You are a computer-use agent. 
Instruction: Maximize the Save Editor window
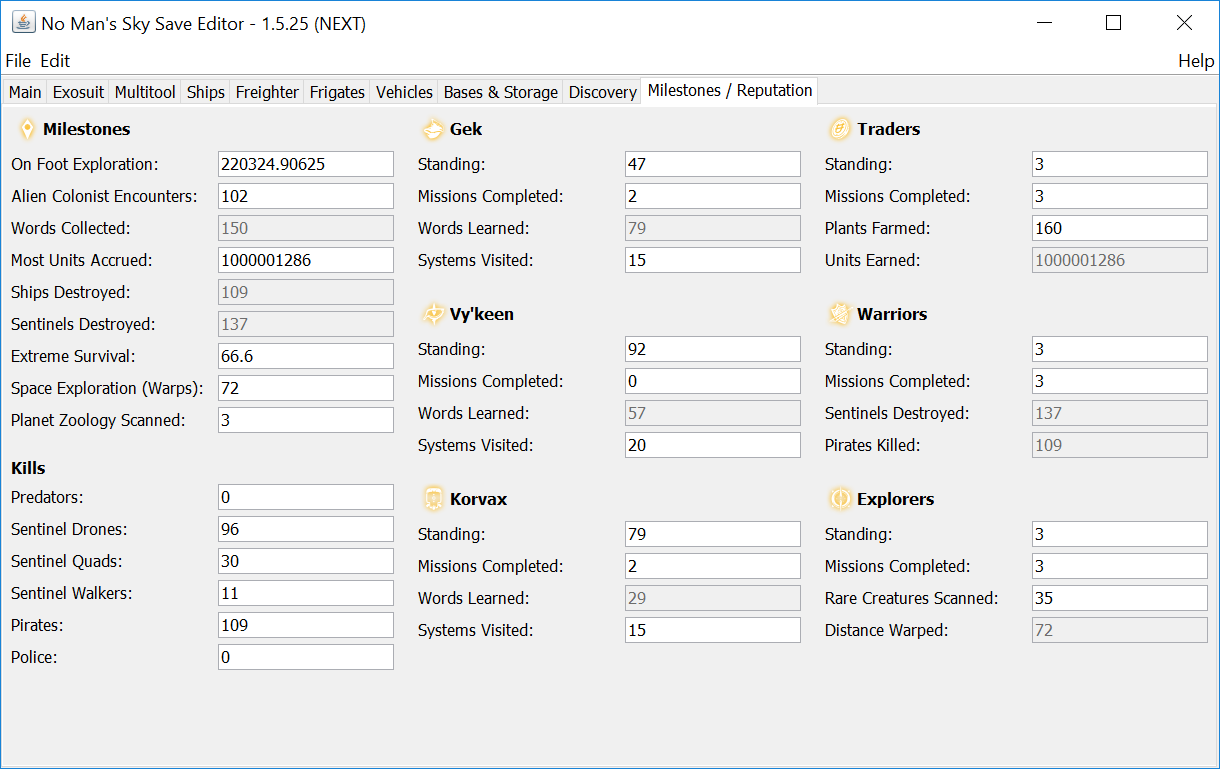coord(1114,23)
